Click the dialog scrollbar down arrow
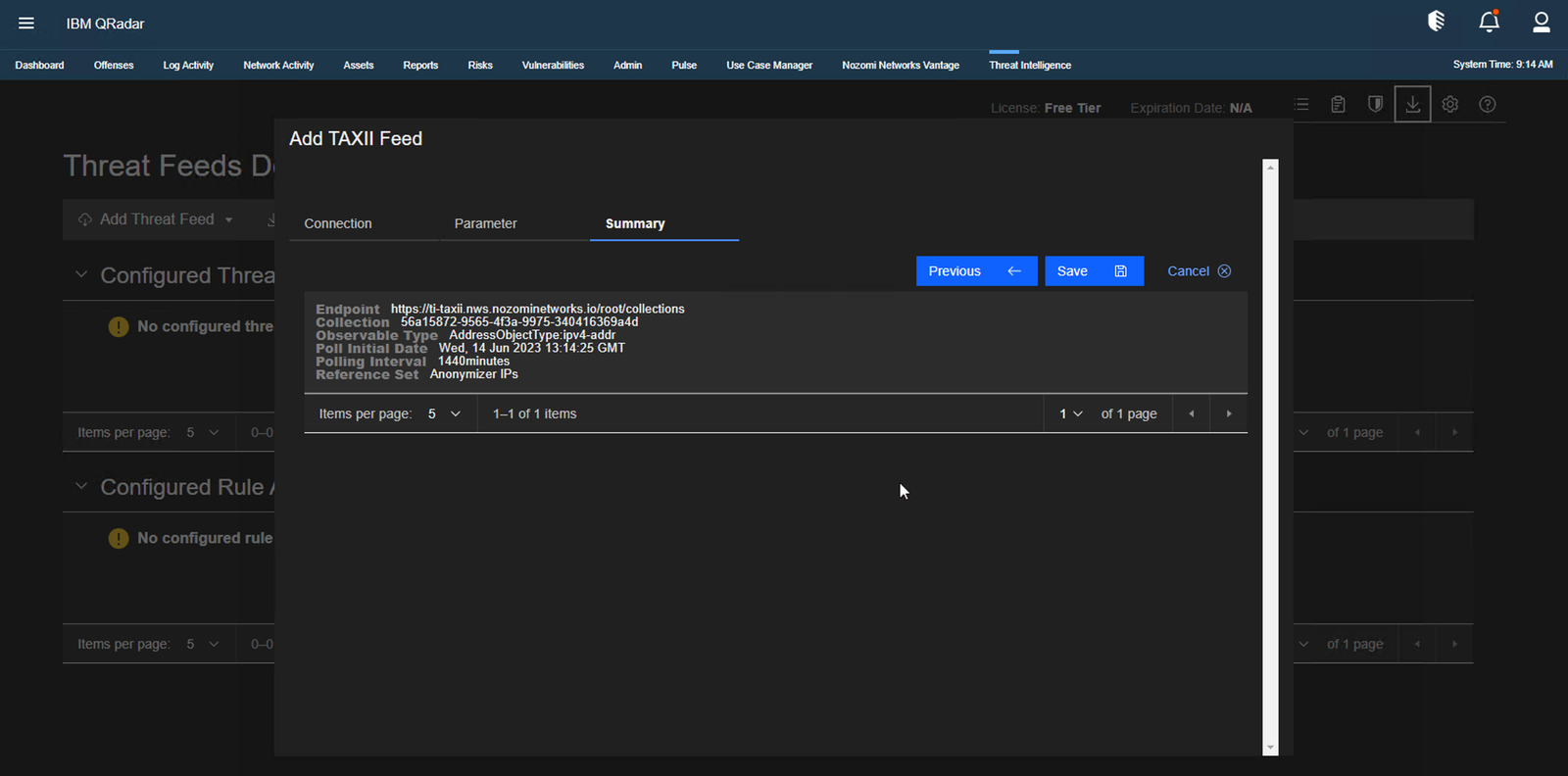1568x776 pixels. [x=1271, y=748]
